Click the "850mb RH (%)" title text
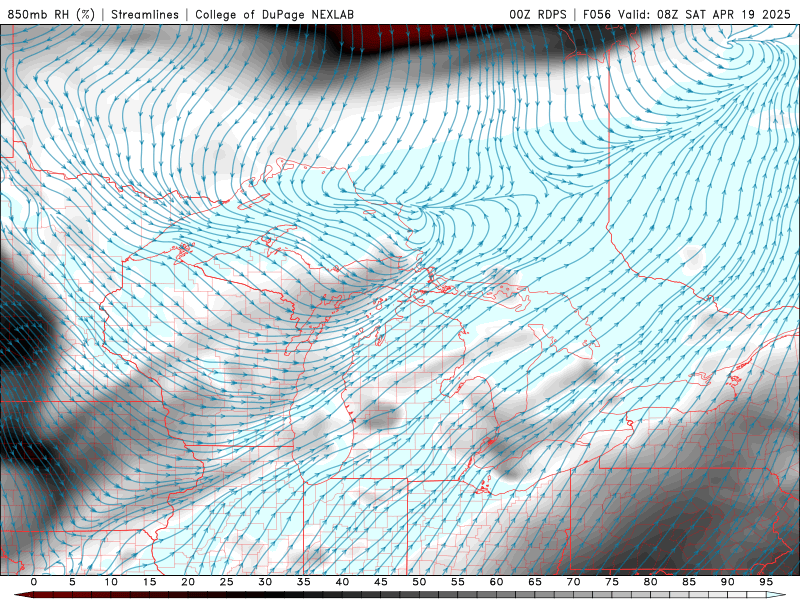 click(x=51, y=14)
